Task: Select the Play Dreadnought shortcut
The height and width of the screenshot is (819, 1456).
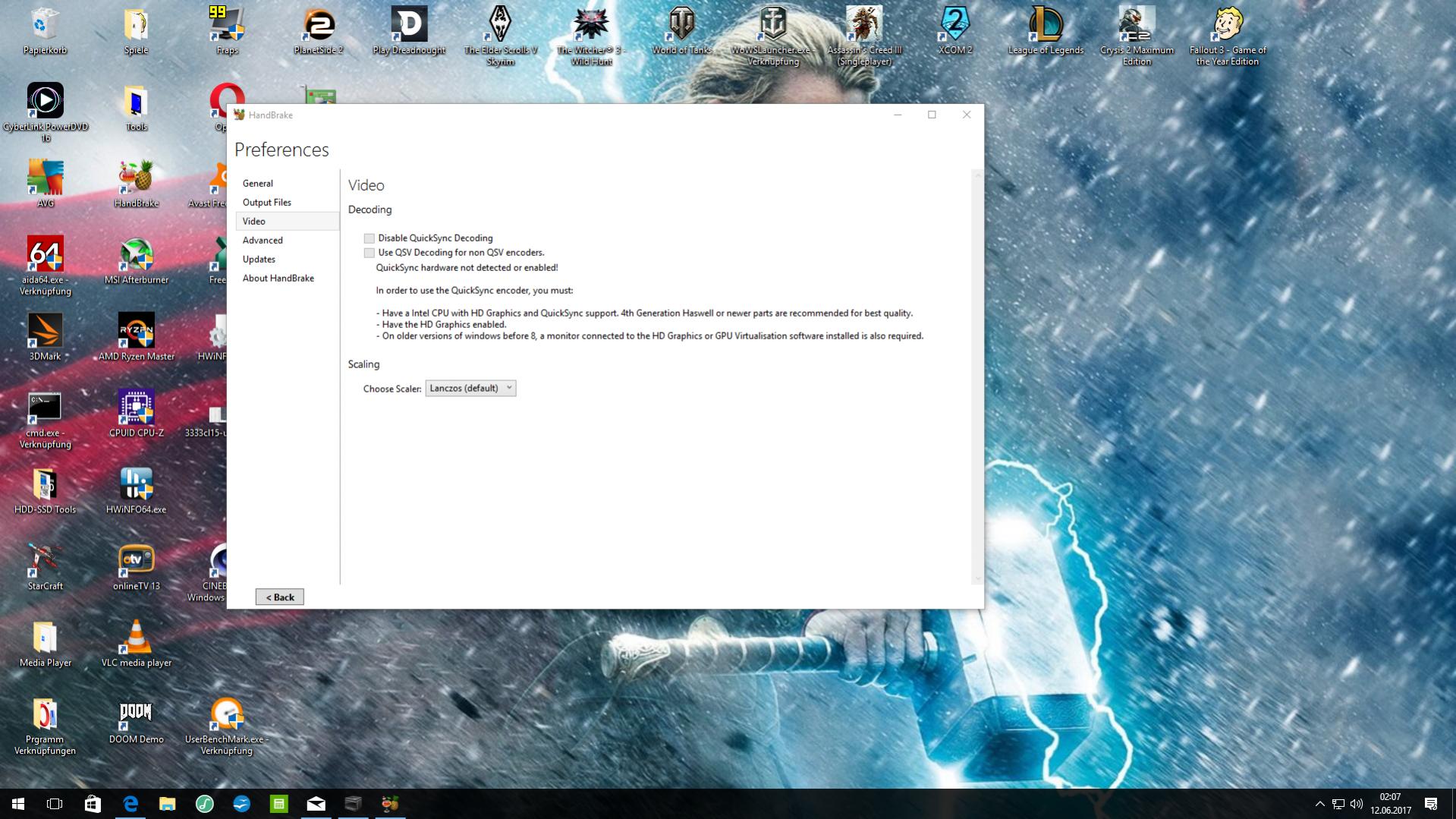Action: click(x=409, y=32)
